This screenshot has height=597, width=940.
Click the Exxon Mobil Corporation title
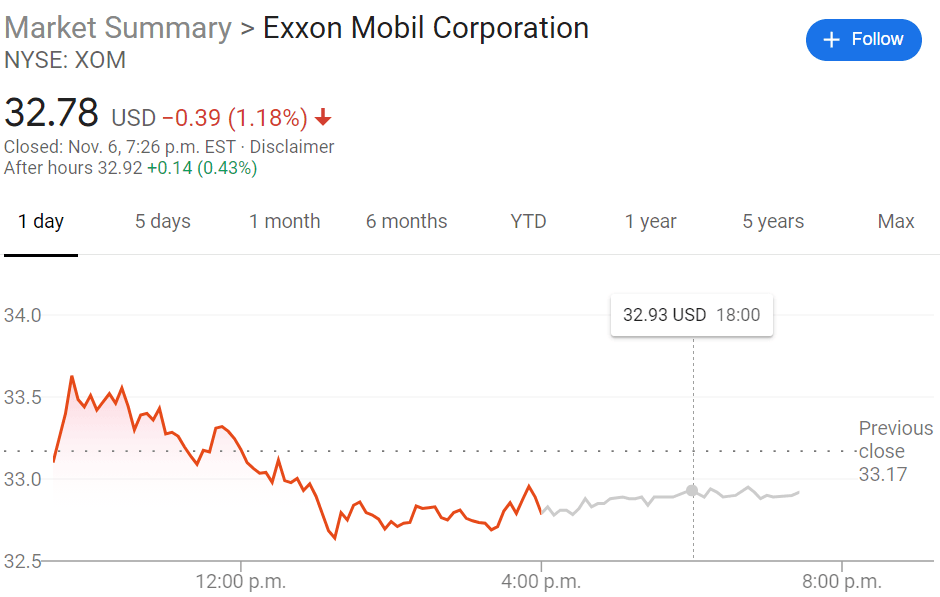tap(425, 28)
